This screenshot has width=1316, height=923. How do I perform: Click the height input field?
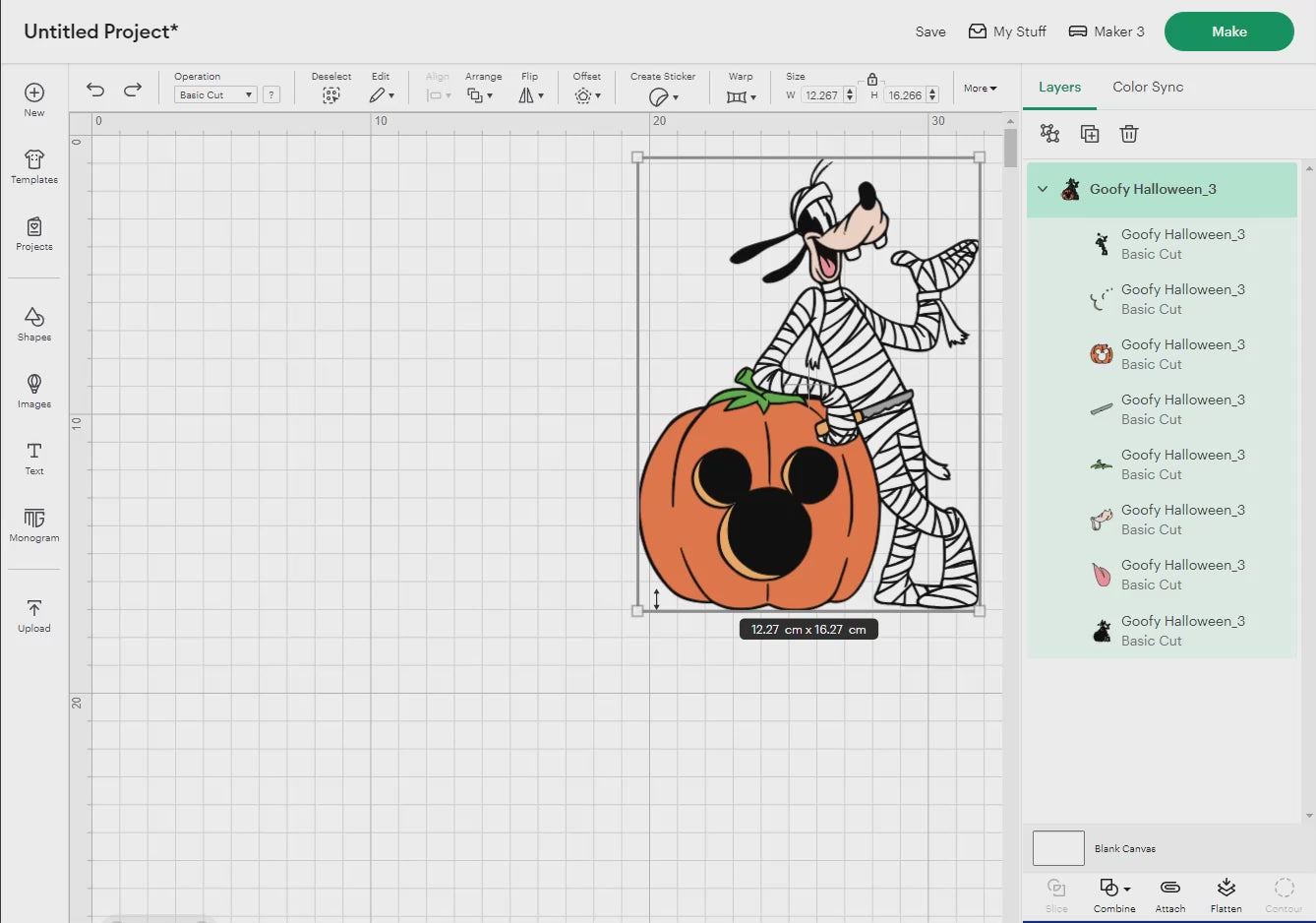tap(905, 95)
